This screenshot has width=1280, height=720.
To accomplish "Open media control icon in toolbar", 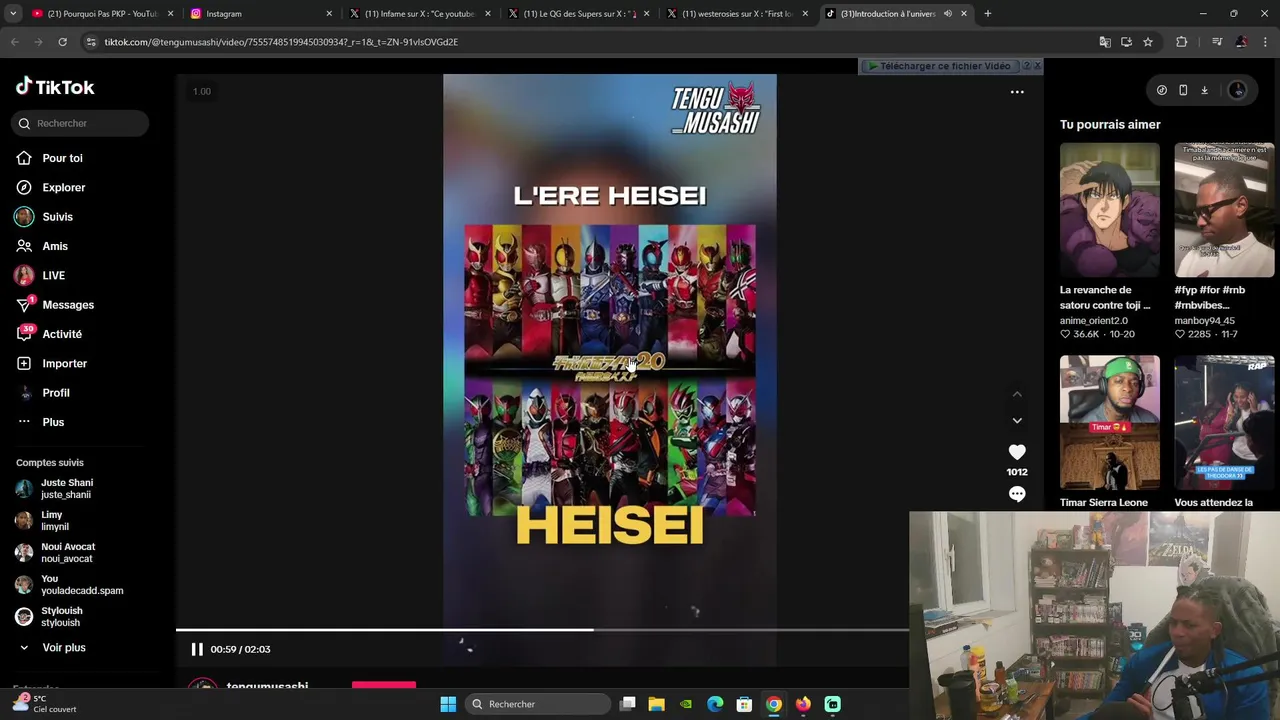I will [1217, 42].
